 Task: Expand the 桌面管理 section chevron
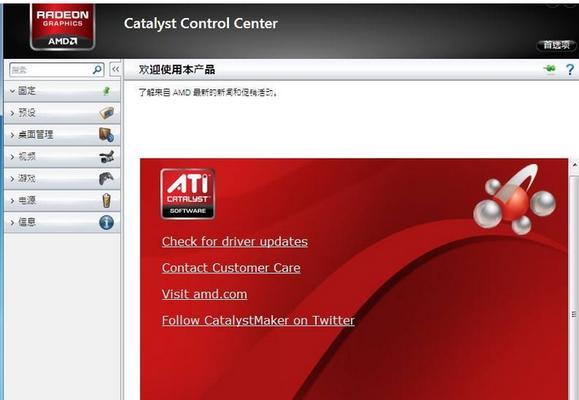pos(12,135)
